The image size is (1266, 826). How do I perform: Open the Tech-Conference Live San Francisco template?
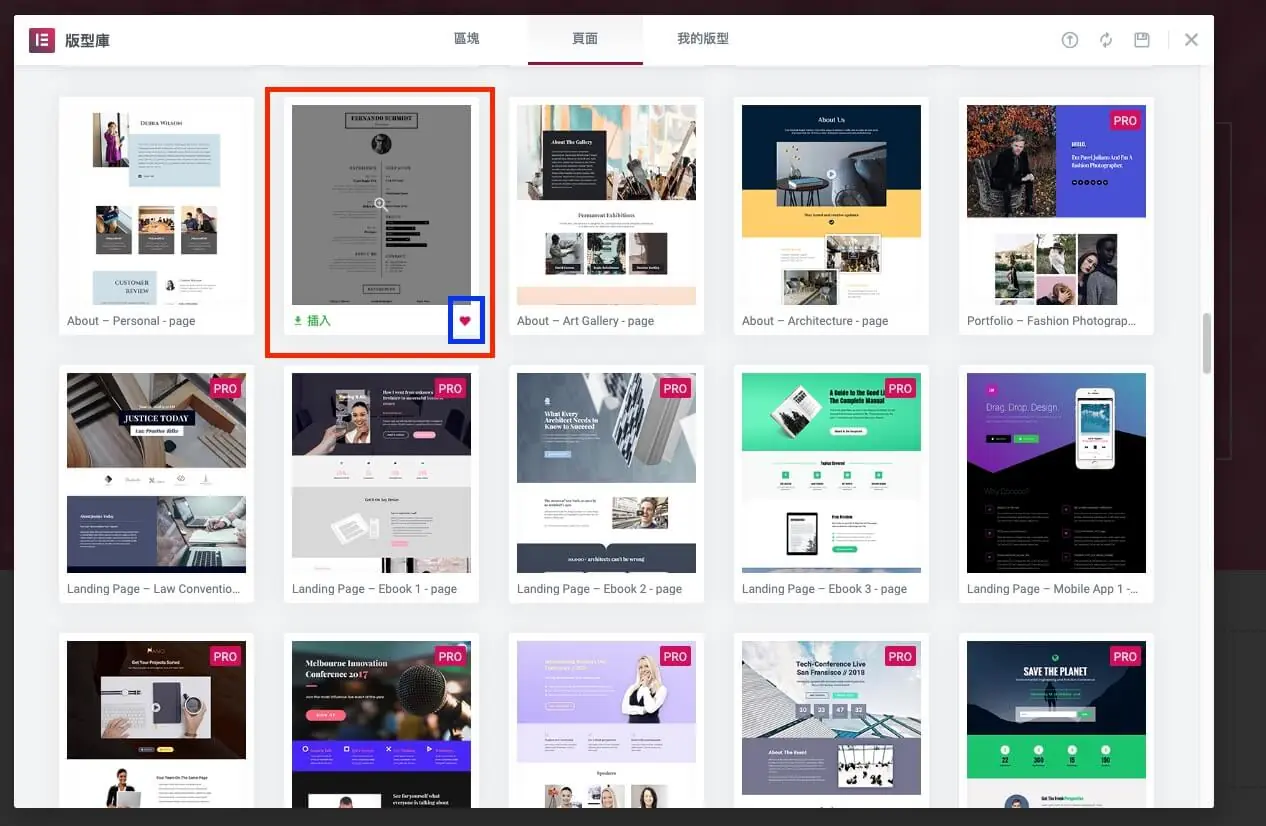pos(831,724)
